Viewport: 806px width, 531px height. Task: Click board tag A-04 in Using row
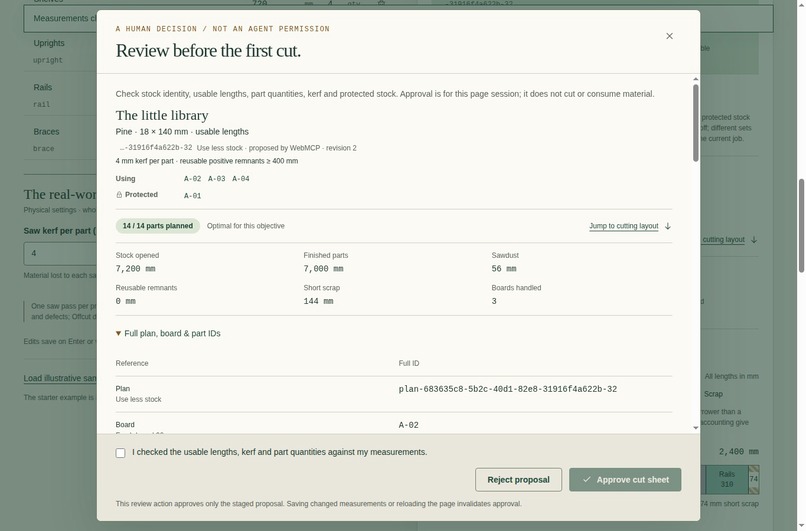tap(241, 179)
